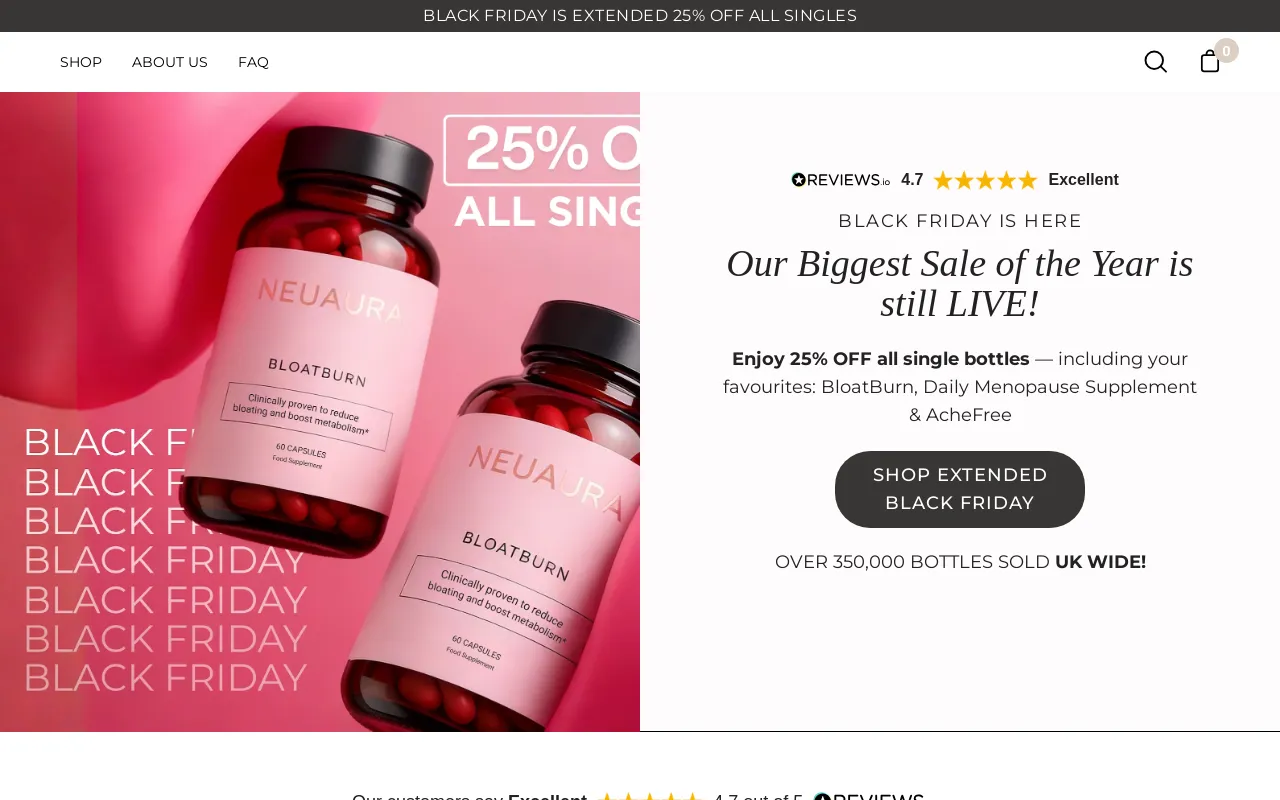The width and height of the screenshot is (1280, 800).
Task: Click the Biggest Sale of the Year heading
Action: 960,283
